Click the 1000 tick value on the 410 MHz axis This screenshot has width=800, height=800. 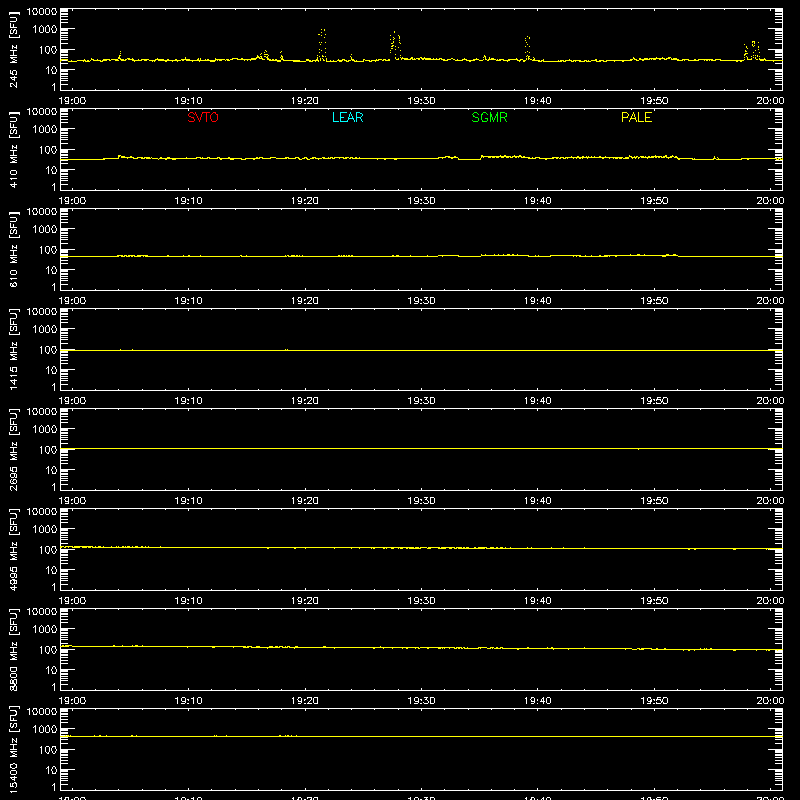(45, 130)
